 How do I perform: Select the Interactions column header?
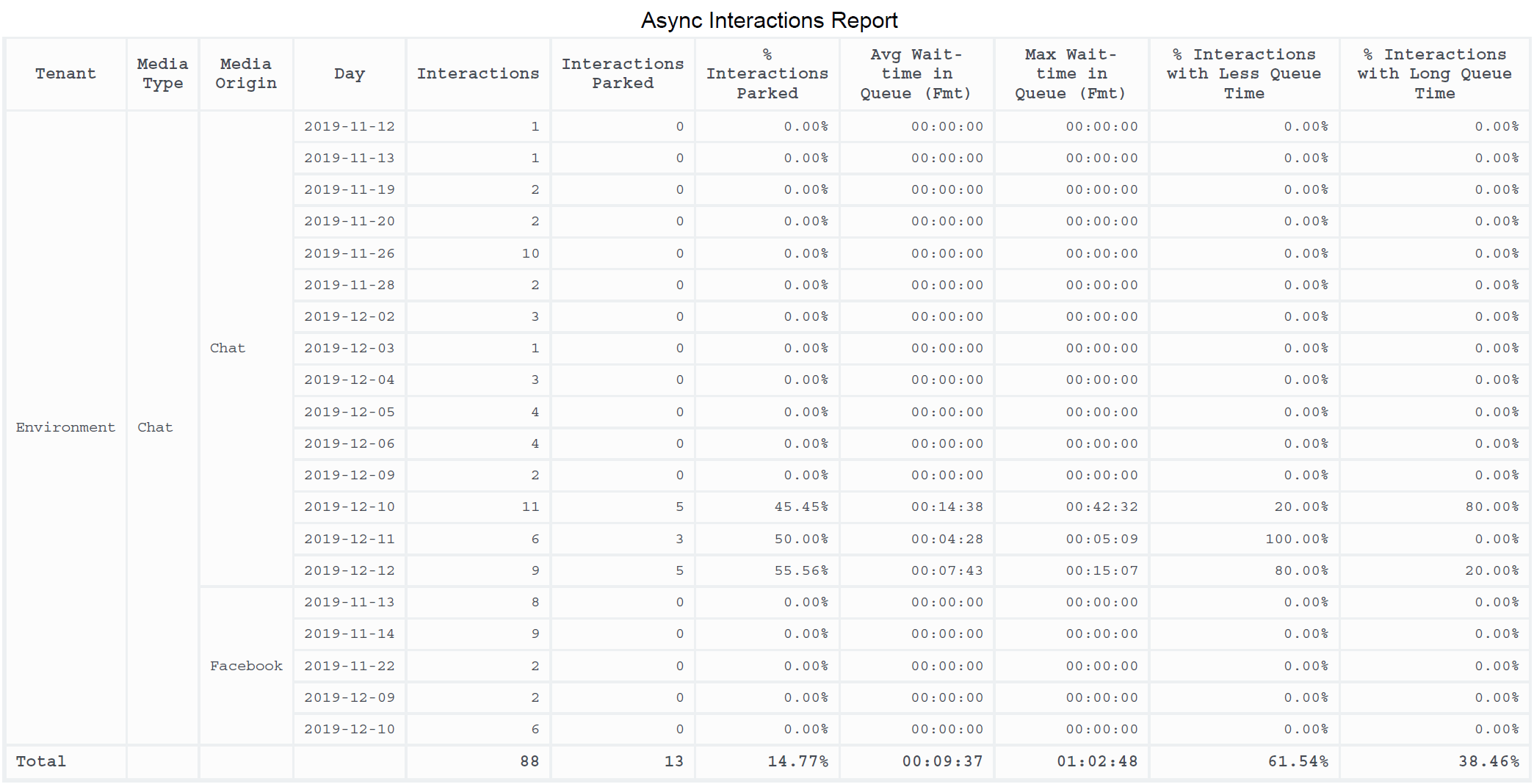click(478, 74)
